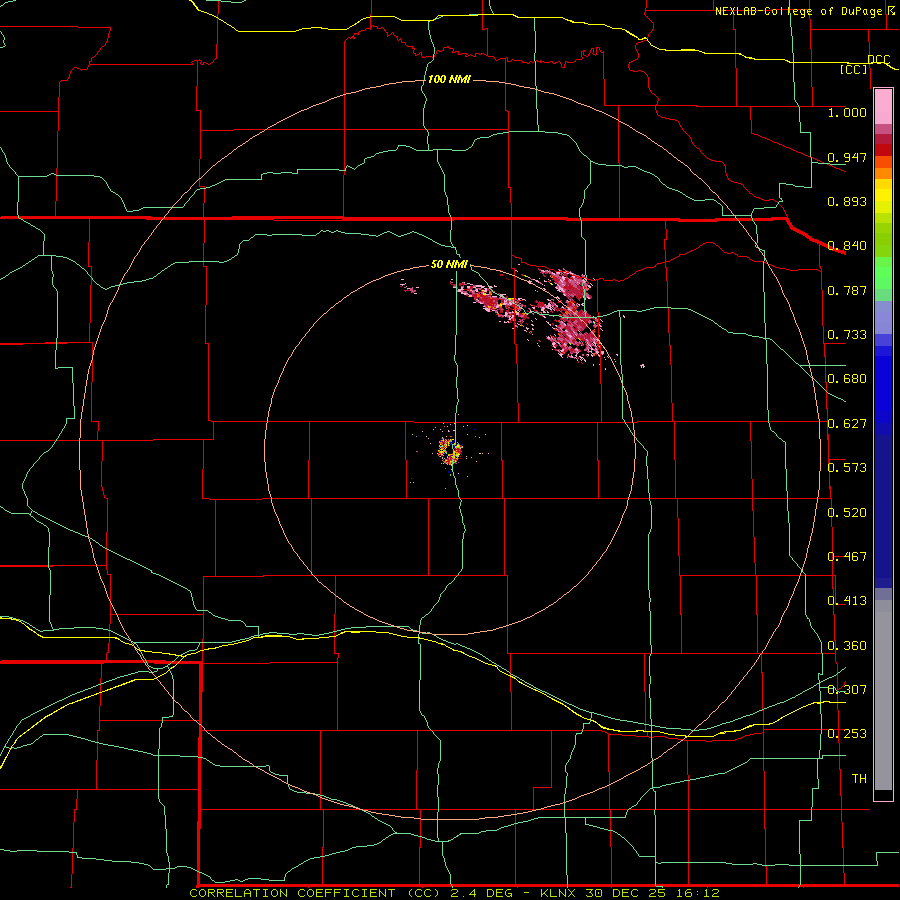Click the Correlation Coefficient caption at bottom
900x900 pixels.
[454, 893]
